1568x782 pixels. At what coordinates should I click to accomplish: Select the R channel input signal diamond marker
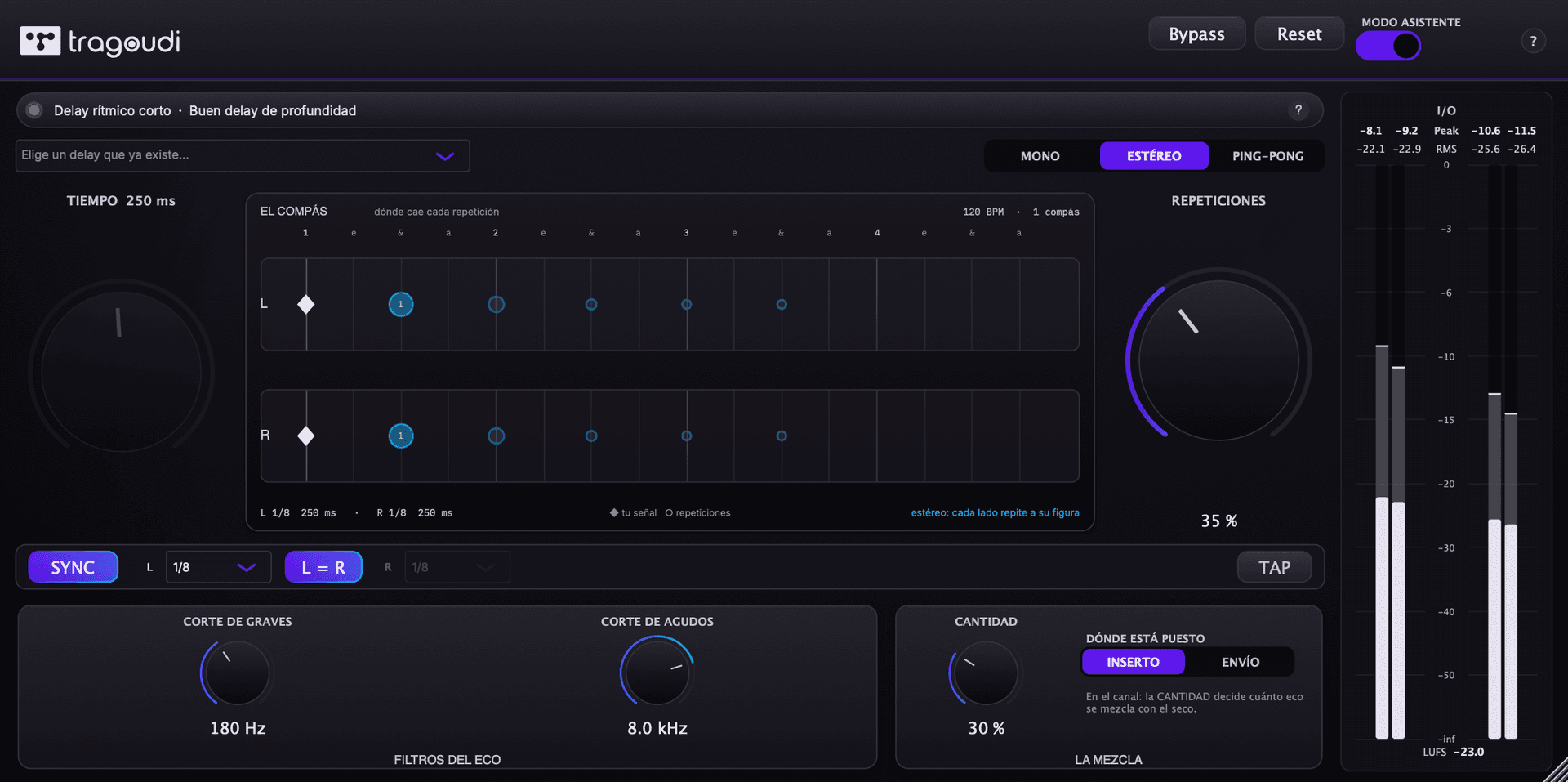pos(306,436)
